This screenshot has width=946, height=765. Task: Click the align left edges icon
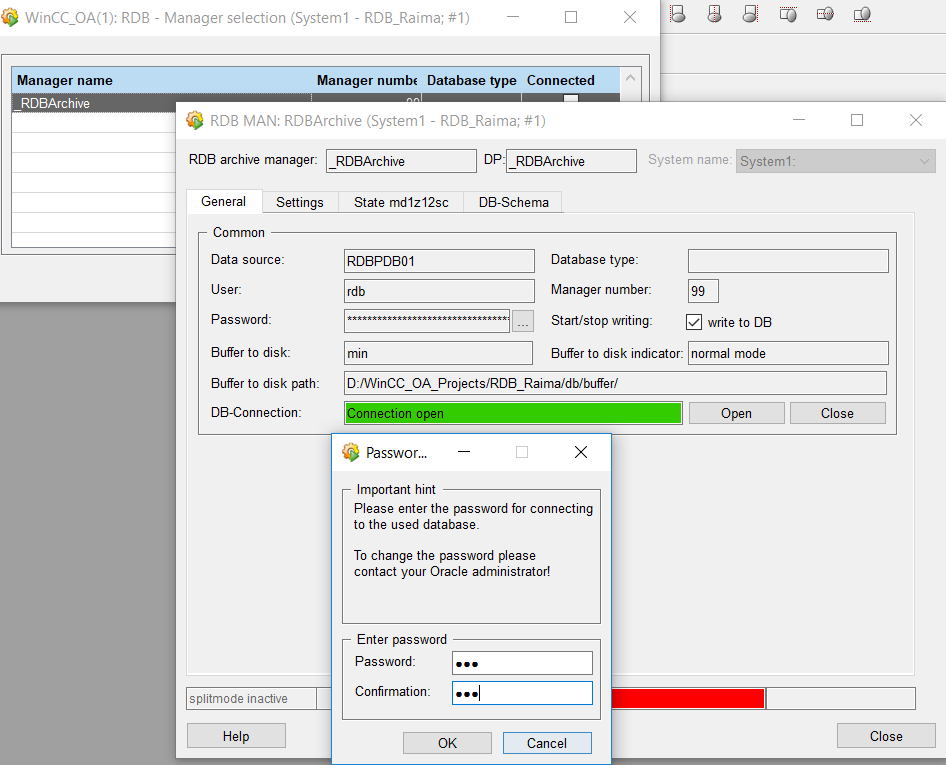[x=677, y=14]
